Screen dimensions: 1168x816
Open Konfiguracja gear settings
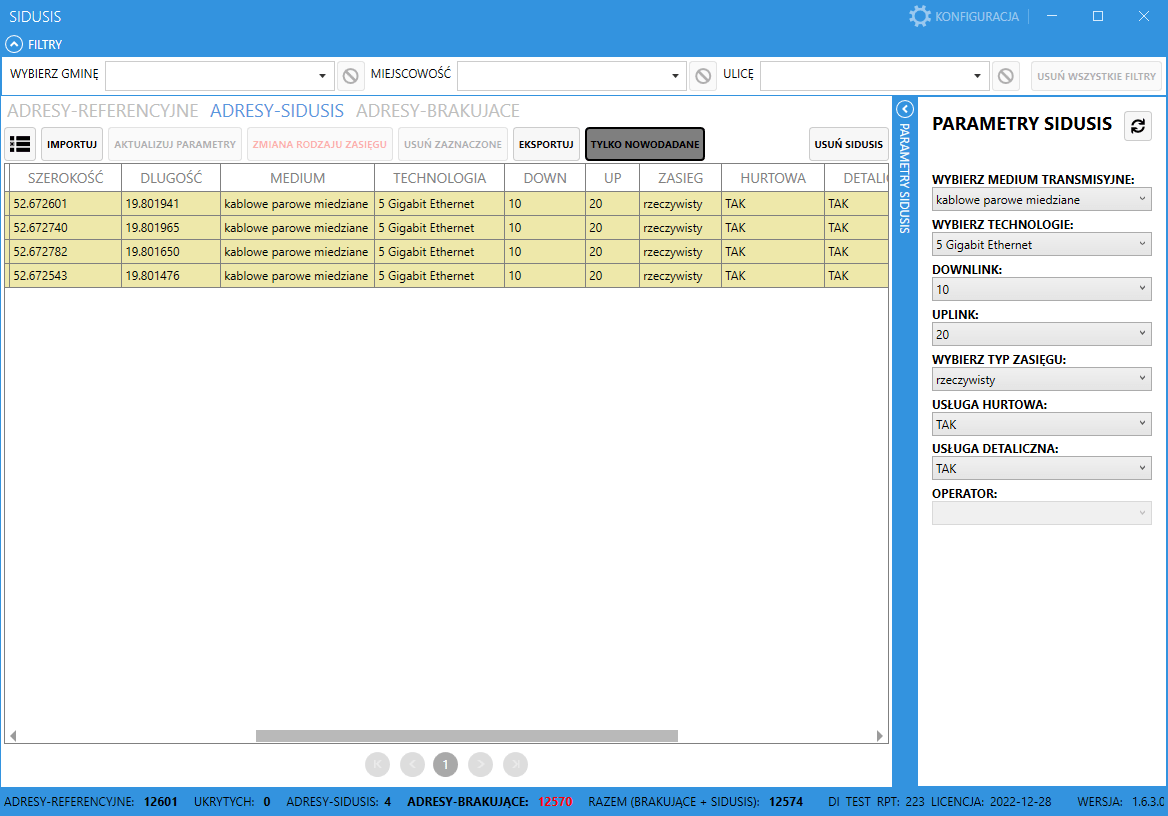point(919,16)
